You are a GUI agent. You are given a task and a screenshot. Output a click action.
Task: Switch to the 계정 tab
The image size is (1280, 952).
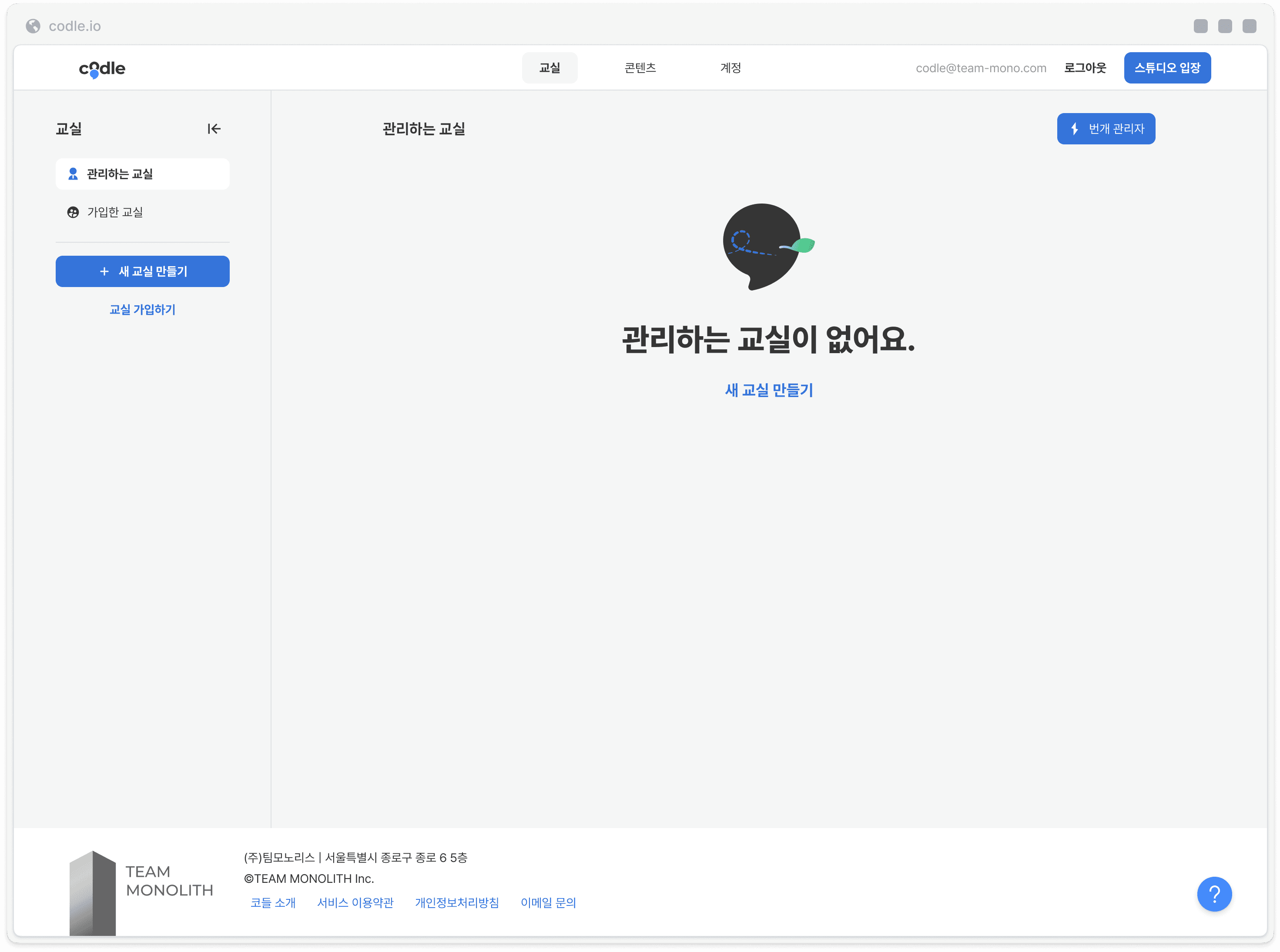click(730, 68)
